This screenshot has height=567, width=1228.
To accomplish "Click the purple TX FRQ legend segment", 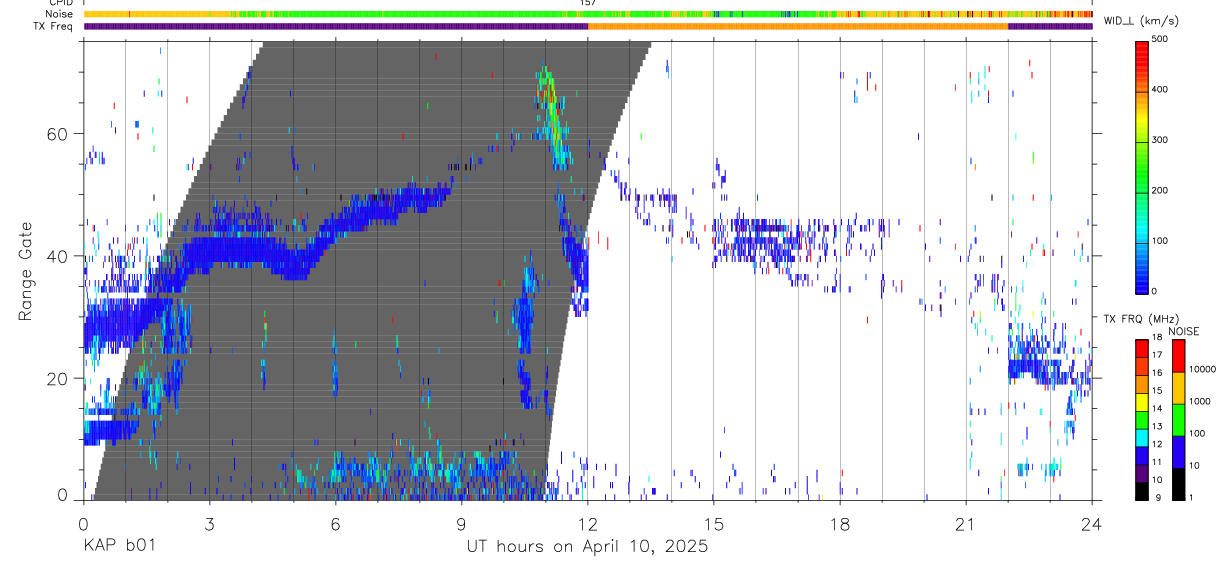I will click(x=1142, y=471).
